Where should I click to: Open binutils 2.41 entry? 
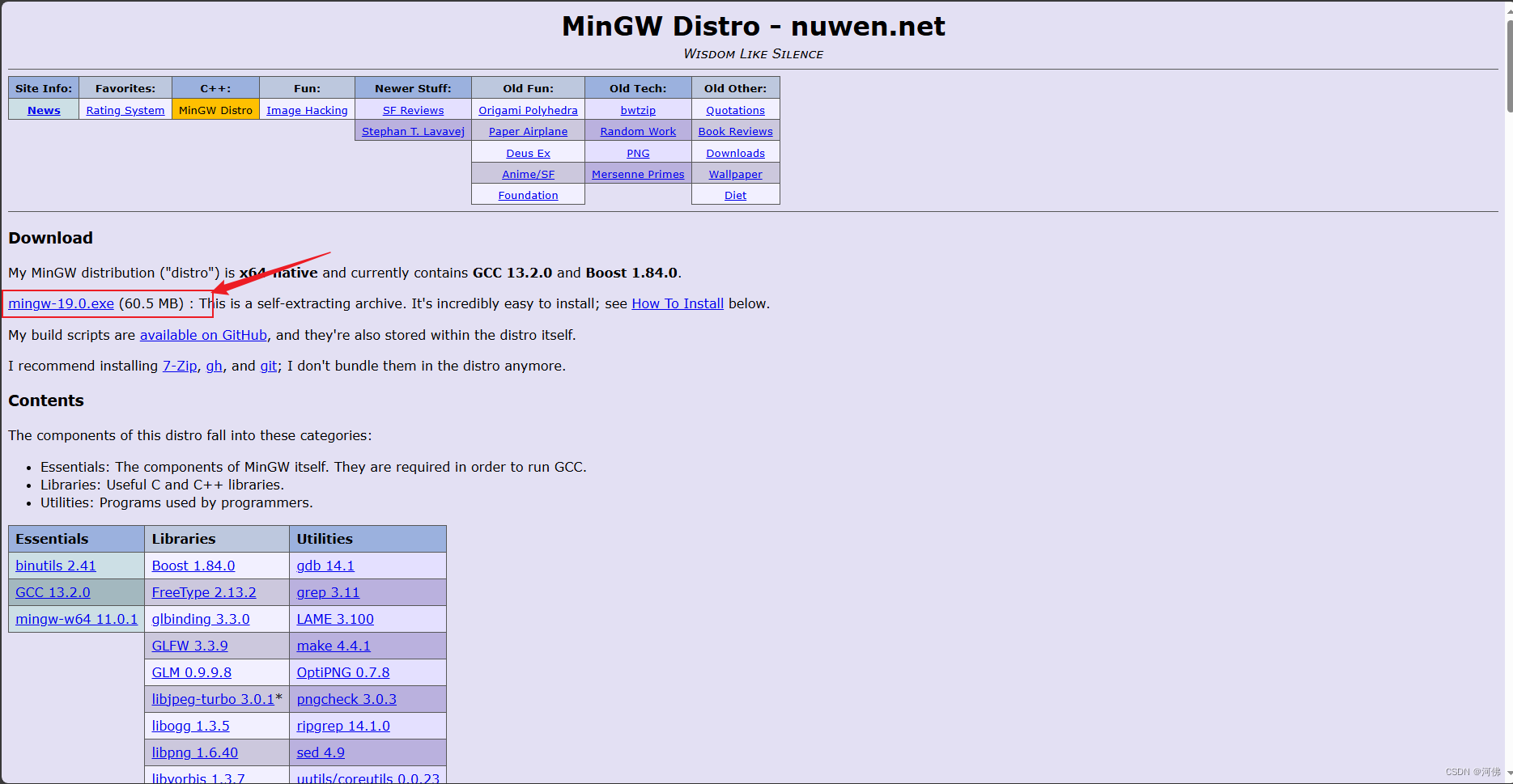(56, 566)
